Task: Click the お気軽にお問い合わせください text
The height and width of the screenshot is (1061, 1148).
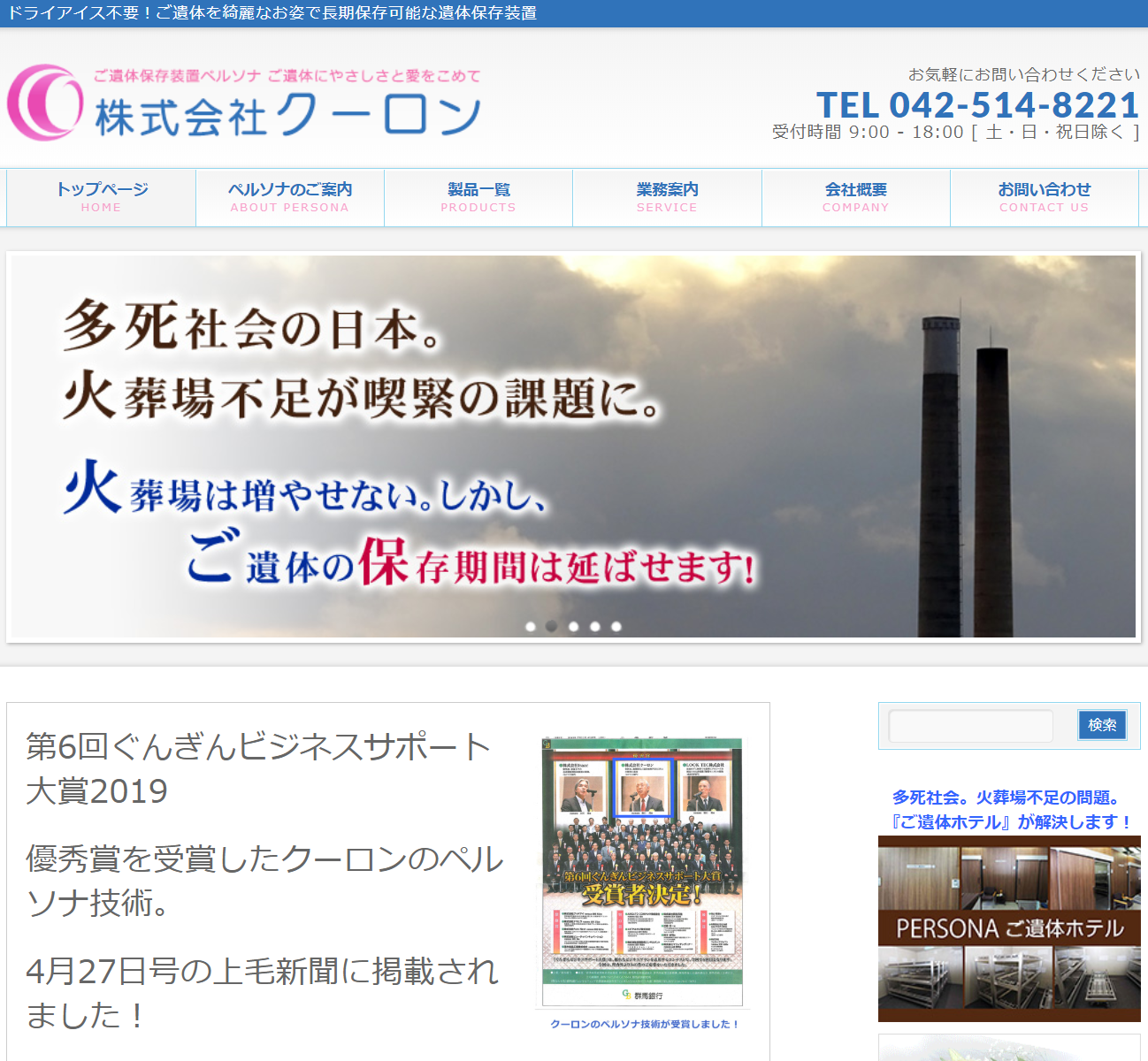Action: click(1024, 74)
